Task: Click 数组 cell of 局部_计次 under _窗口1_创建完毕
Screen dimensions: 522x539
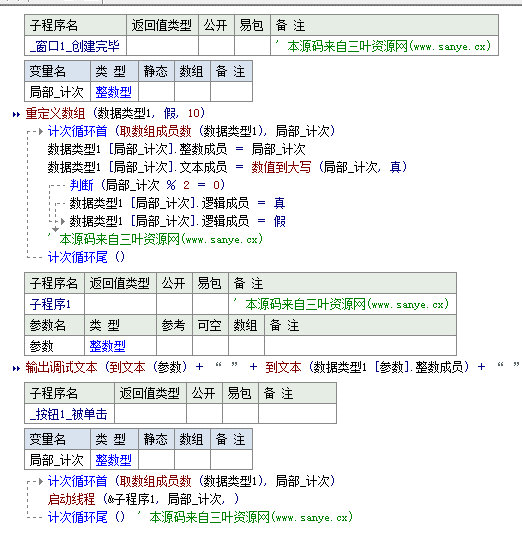Action: click(x=192, y=92)
